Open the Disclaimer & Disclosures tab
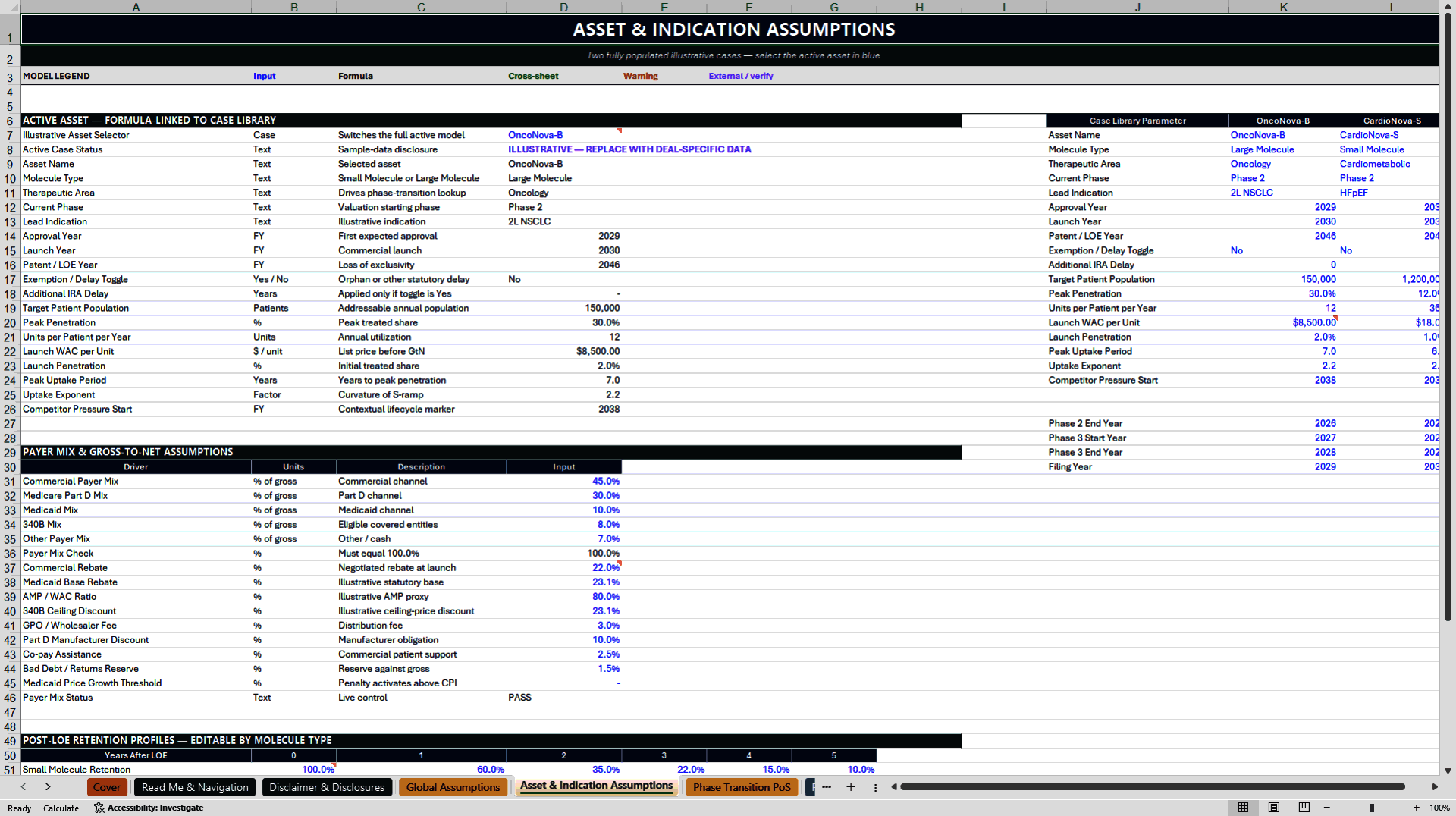 [x=327, y=787]
